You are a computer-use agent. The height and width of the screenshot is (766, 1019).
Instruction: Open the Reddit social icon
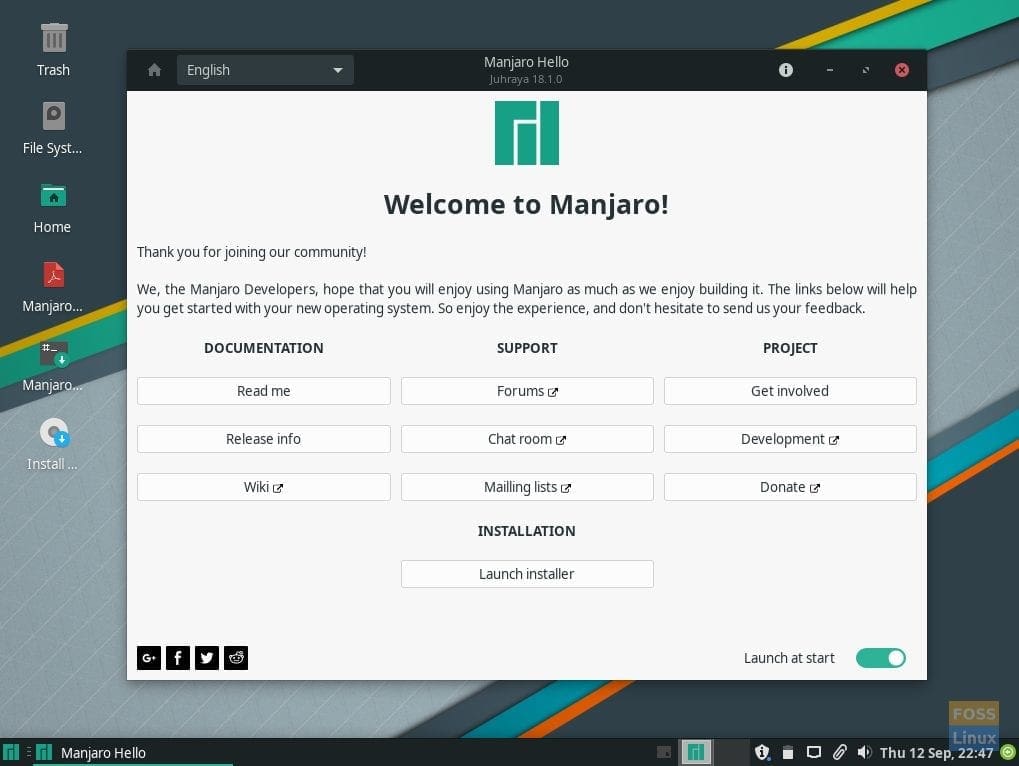236,658
